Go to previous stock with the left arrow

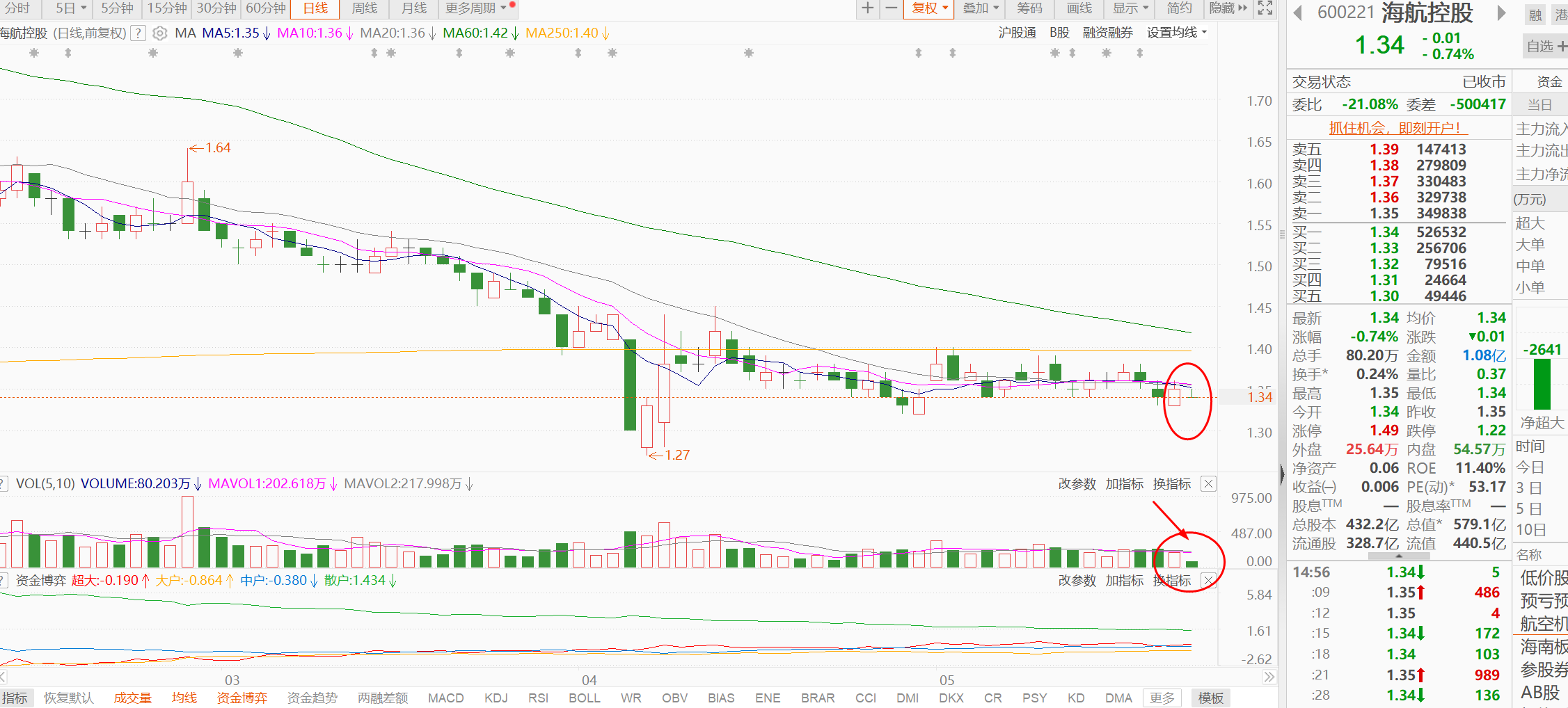[x=1297, y=13]
